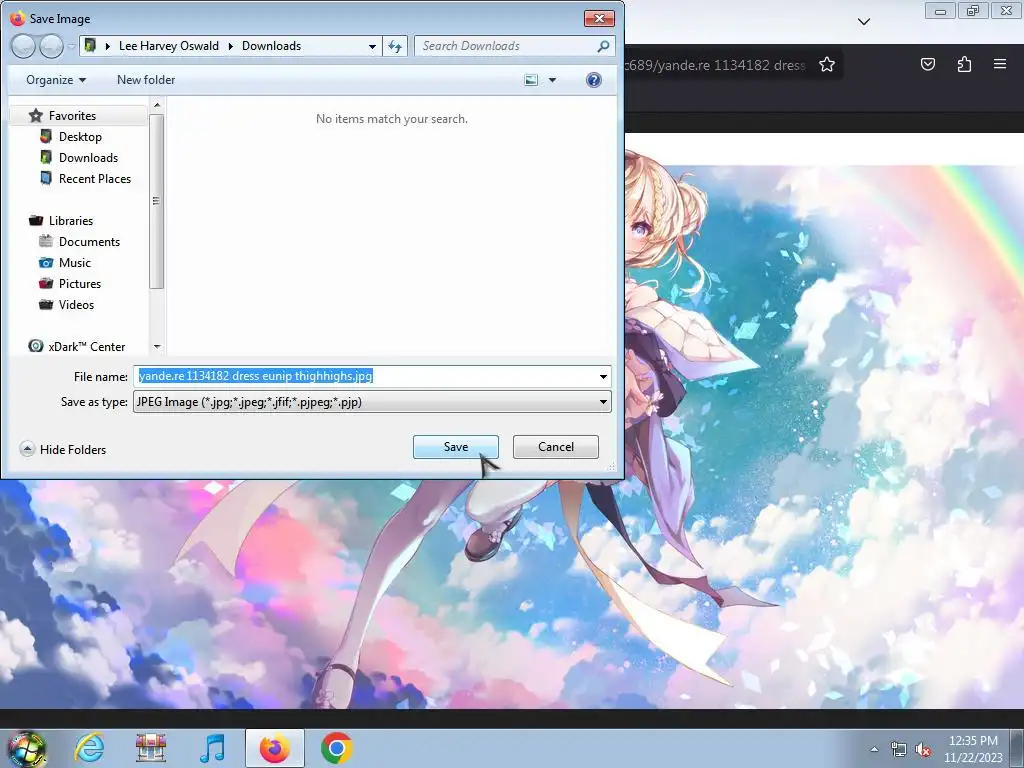
Task: Launch Google Chrome from the taskbar
Action: pos(337,748)
